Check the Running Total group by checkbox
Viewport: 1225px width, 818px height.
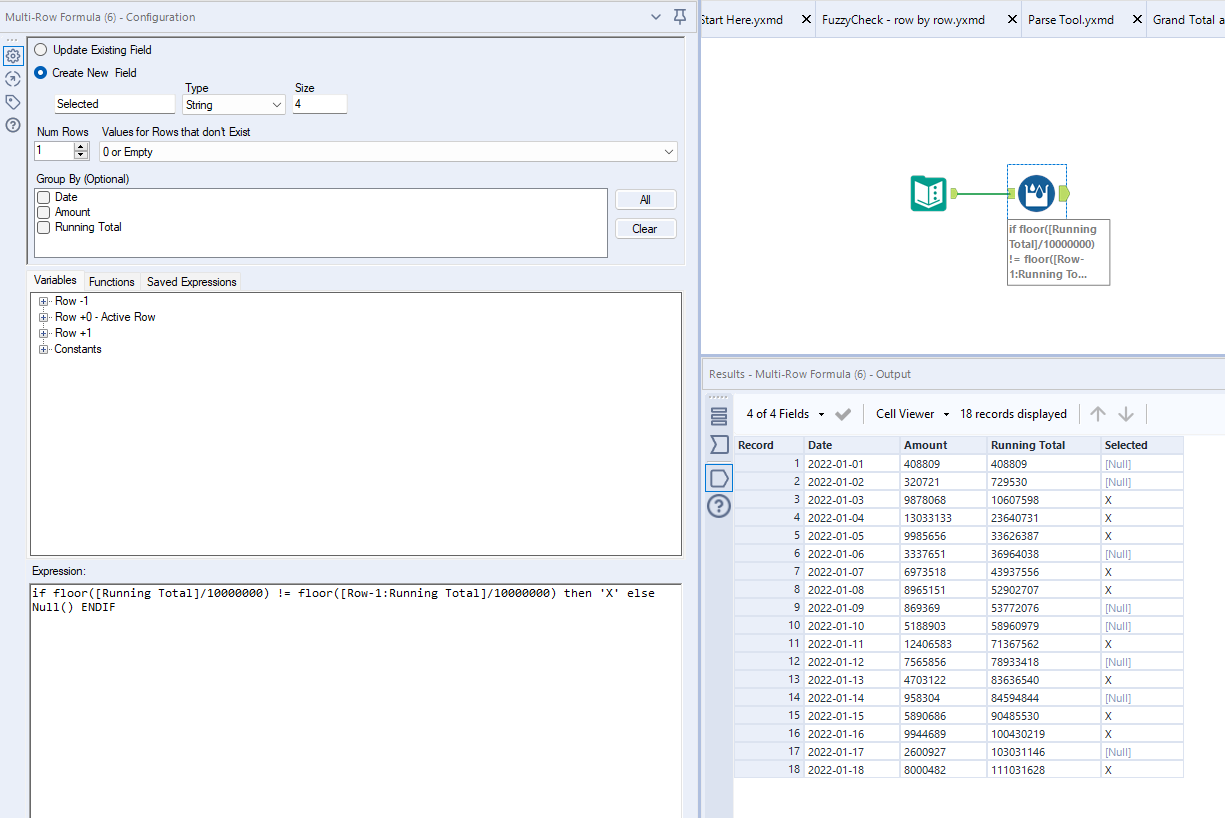[x=43, y=227]
